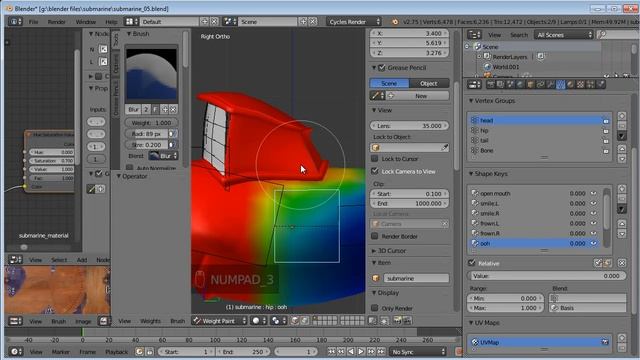The width and height of the screenshot is (640, 360).
Task: Click the brush Strength slider
Action: (x=147, y=144)
